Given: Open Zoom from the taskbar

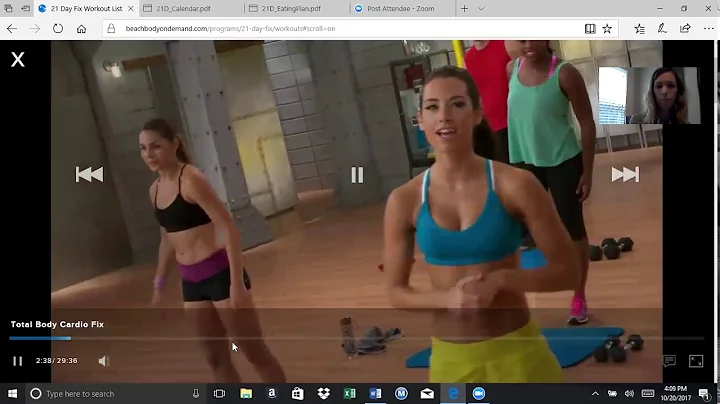Looking at the screenshot, I should [x=479, y=393].
